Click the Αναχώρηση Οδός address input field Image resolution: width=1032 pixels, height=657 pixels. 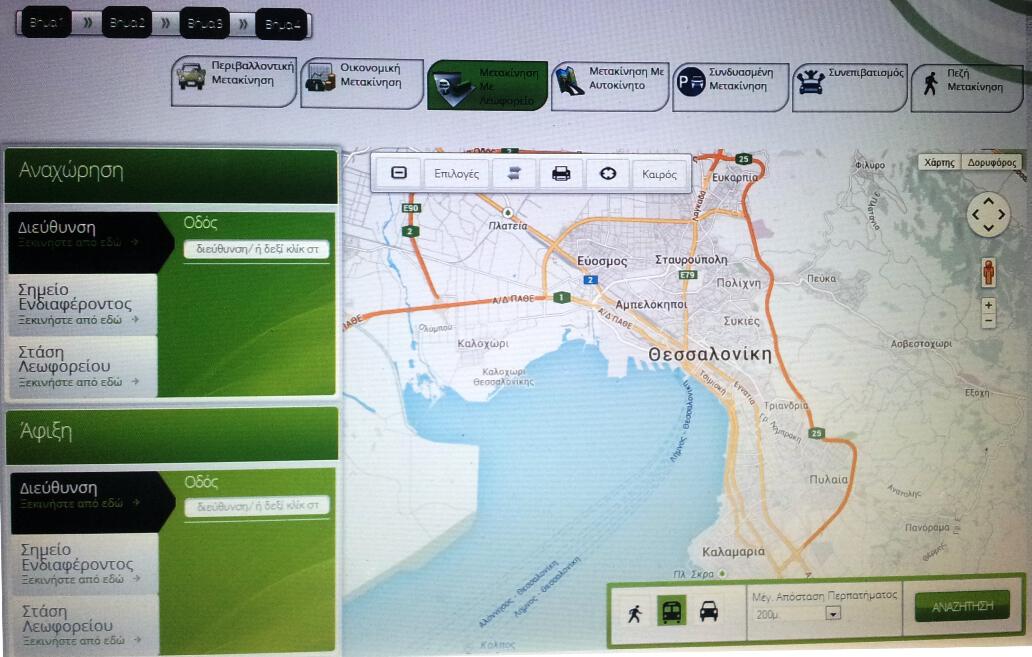click(256, 249)
